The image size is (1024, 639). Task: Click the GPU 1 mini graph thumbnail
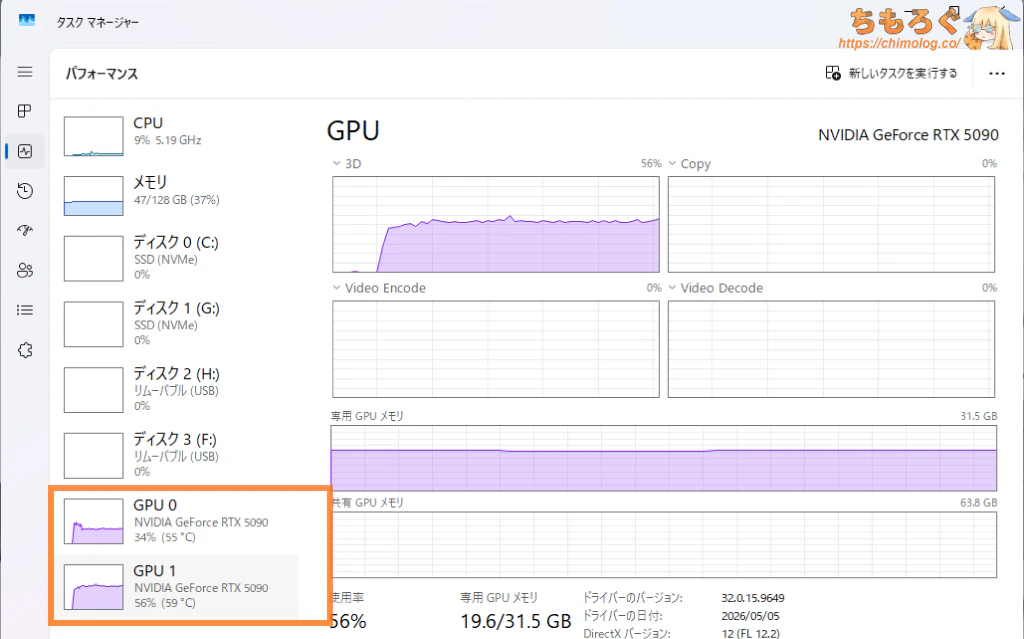point(93,587)
